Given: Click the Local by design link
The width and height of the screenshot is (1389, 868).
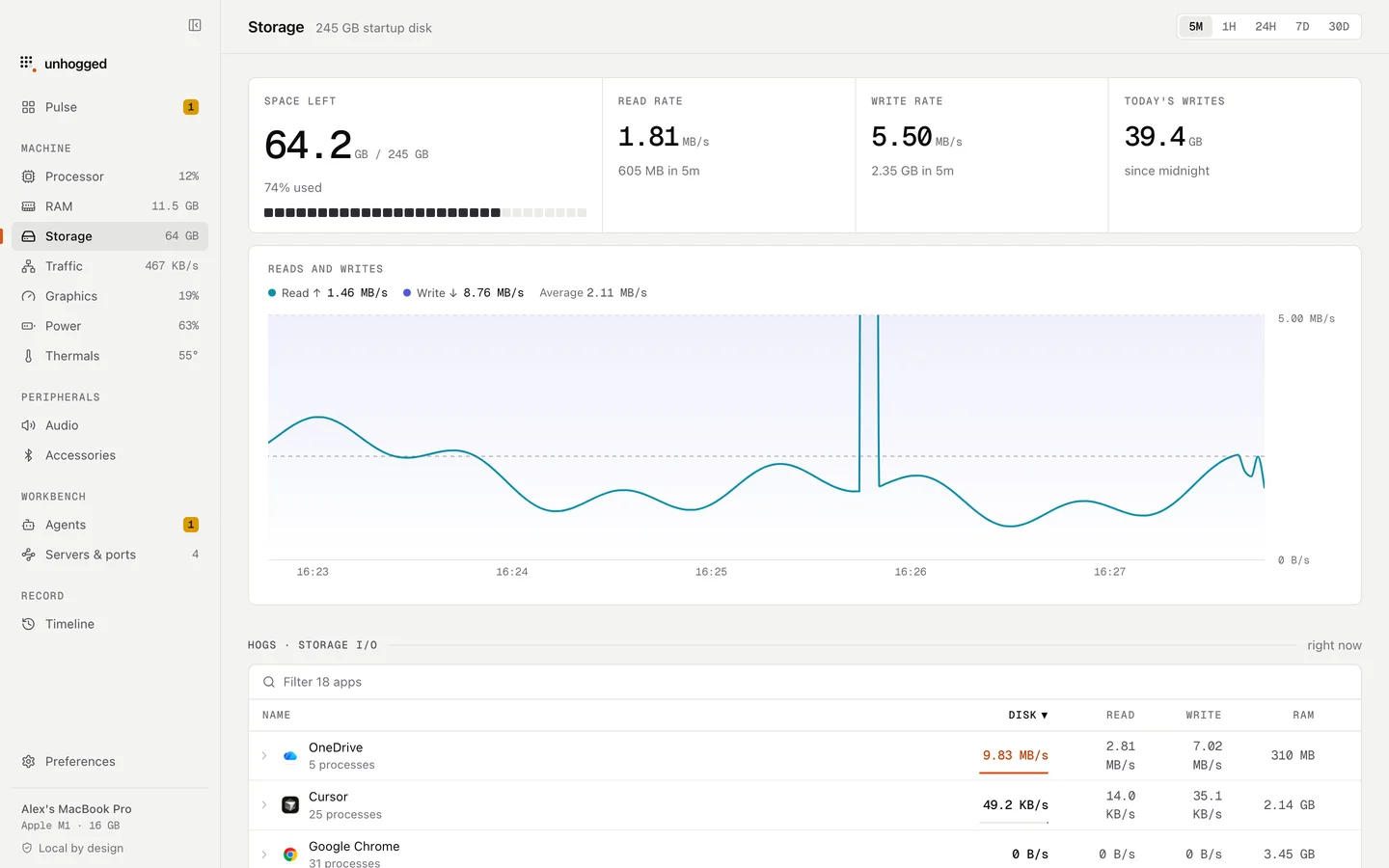Looking at the screenshot, I should [72, 849].
